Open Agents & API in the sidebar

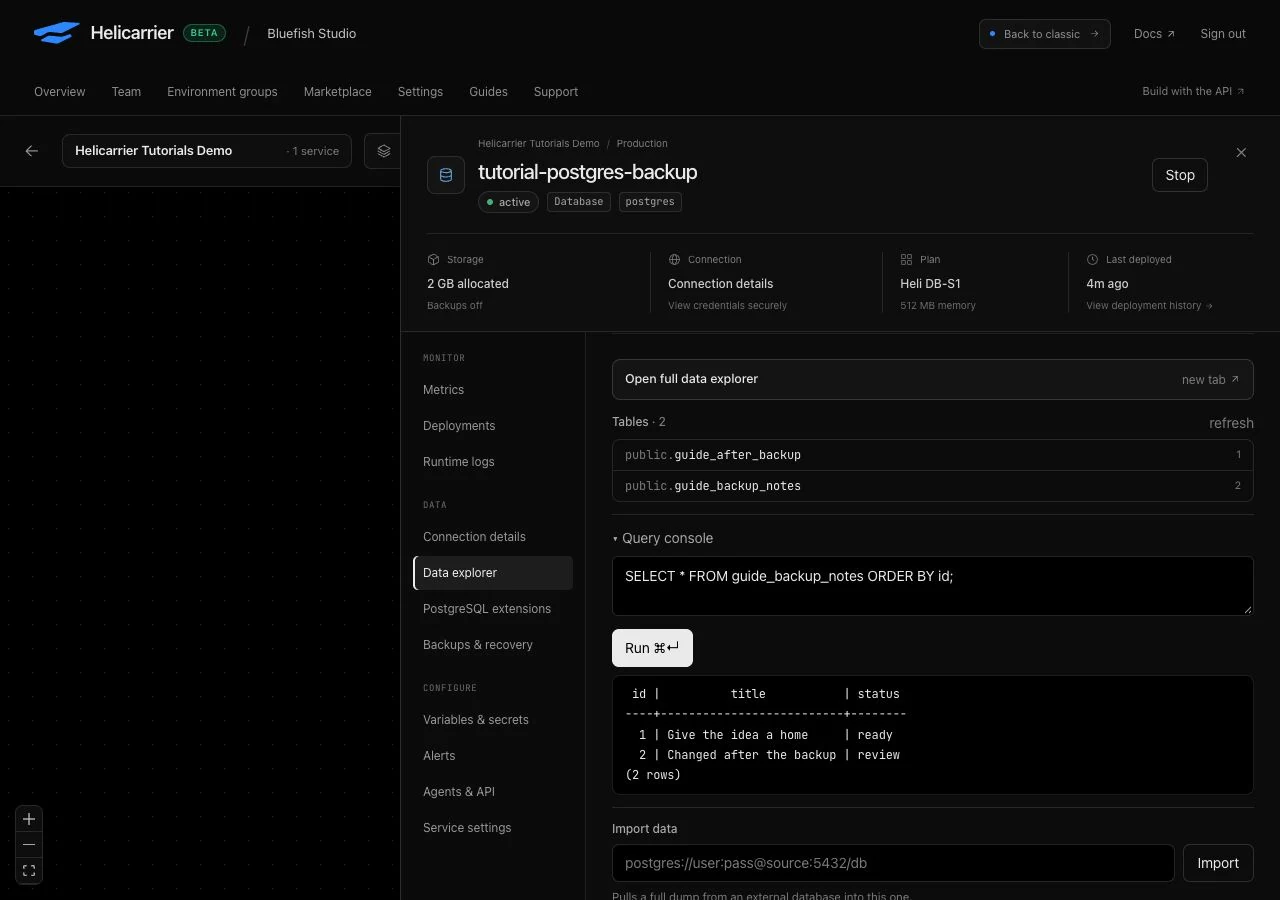tap(493, 792)
